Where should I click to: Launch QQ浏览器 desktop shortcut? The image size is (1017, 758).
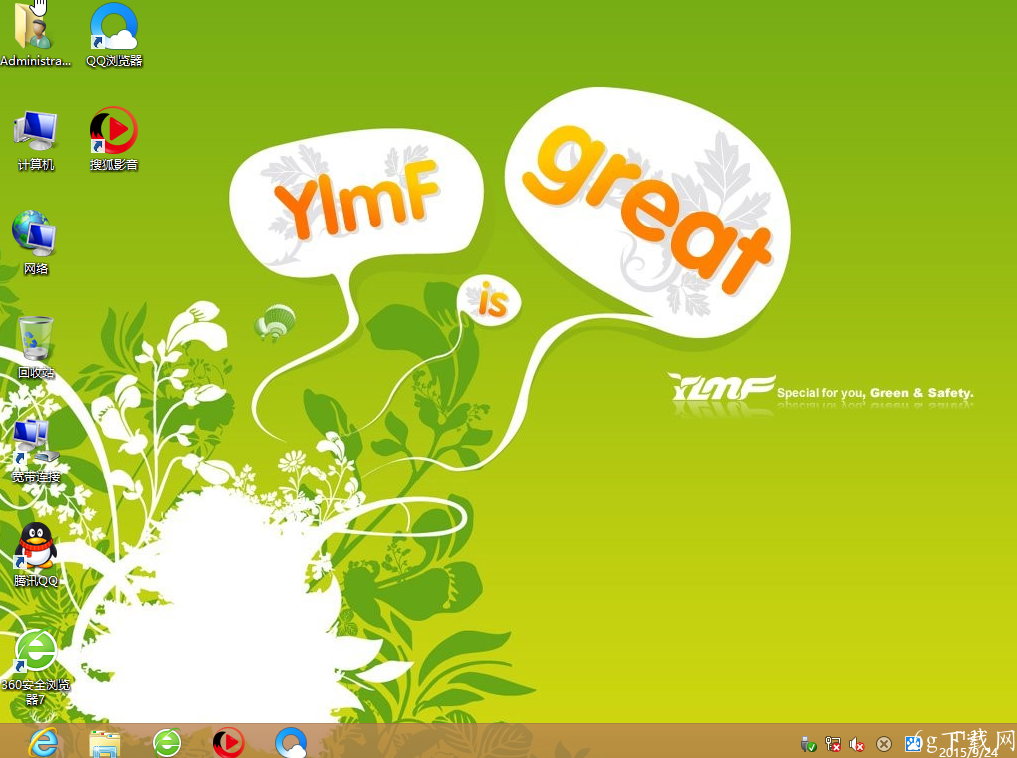[114, 34]
